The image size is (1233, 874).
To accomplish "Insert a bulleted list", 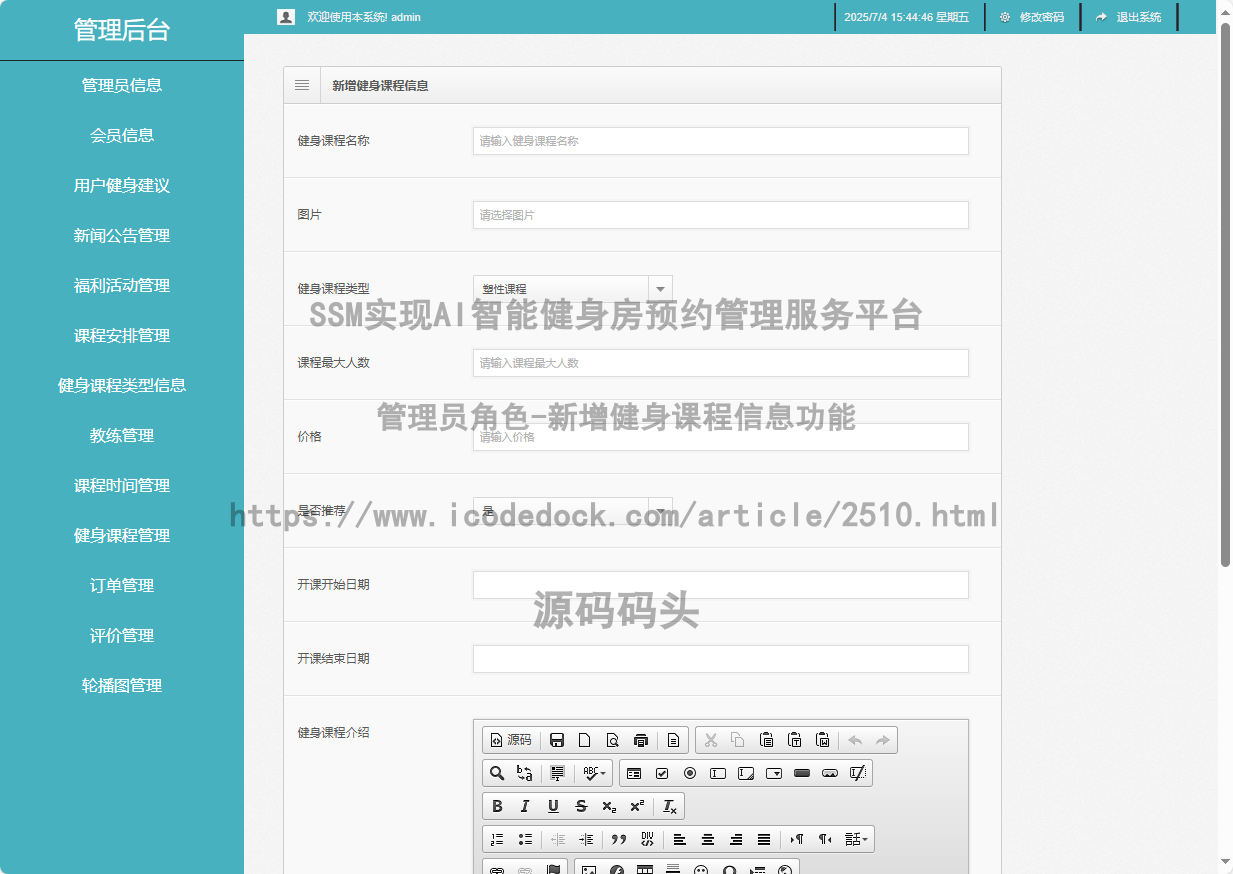I will [x=525, y=839].
